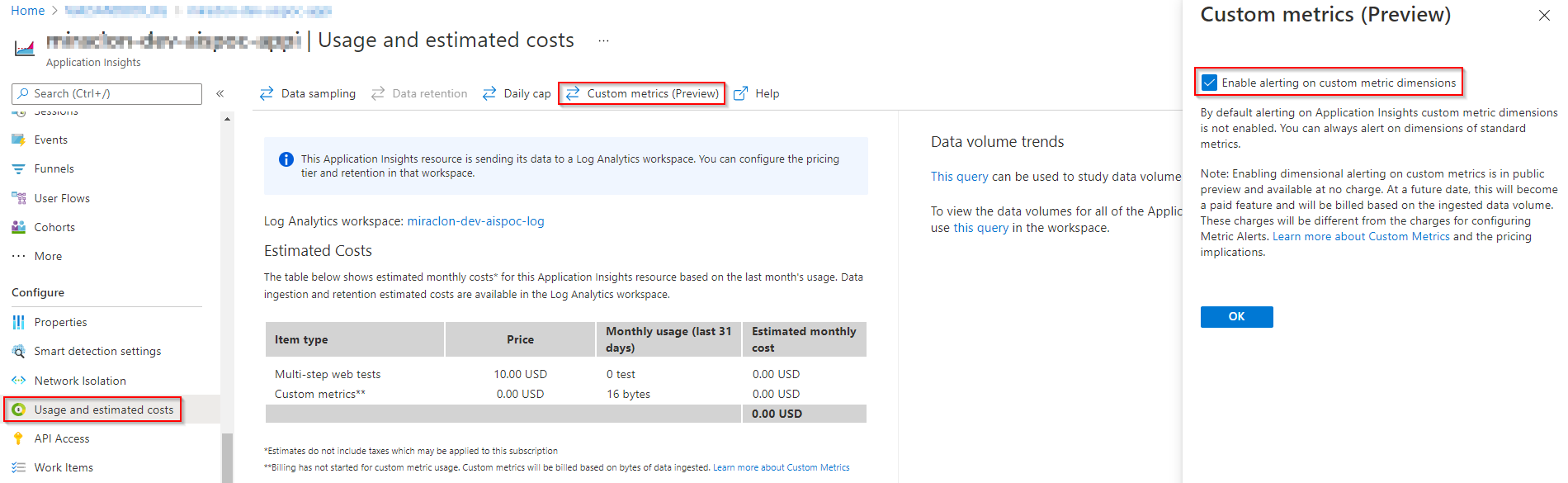Click the 'Estimated monthly cost' column header
Screen dimensions: 1568x483
pos(804,339)
